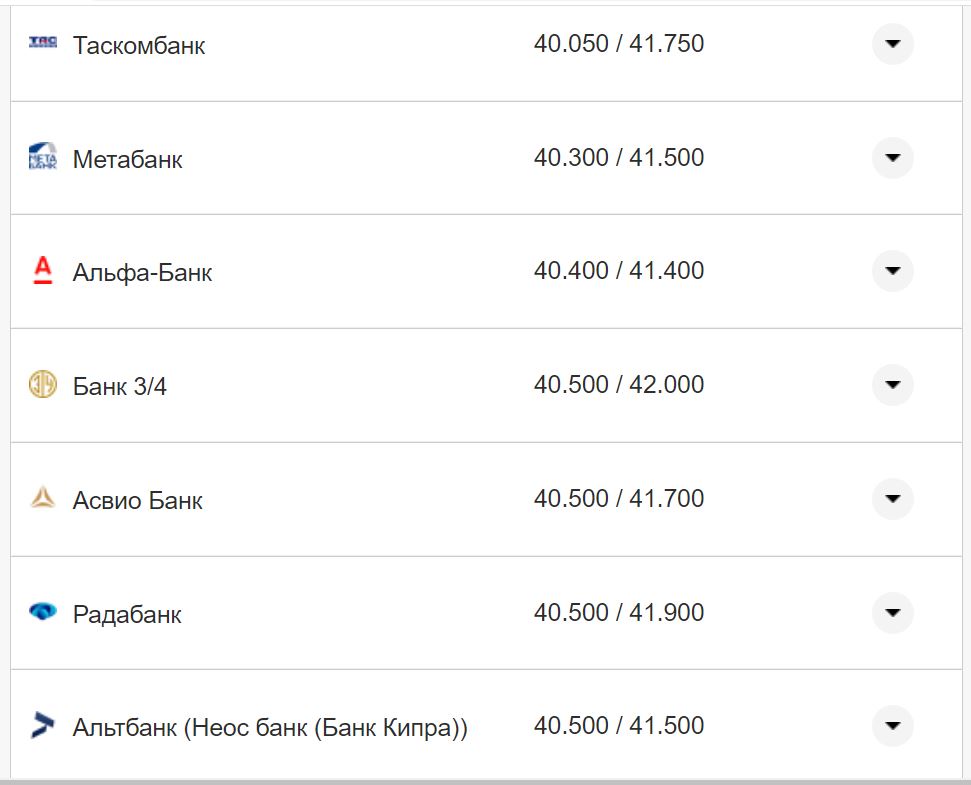Open the Альфа-Банк name link

[x=142, y=273]
